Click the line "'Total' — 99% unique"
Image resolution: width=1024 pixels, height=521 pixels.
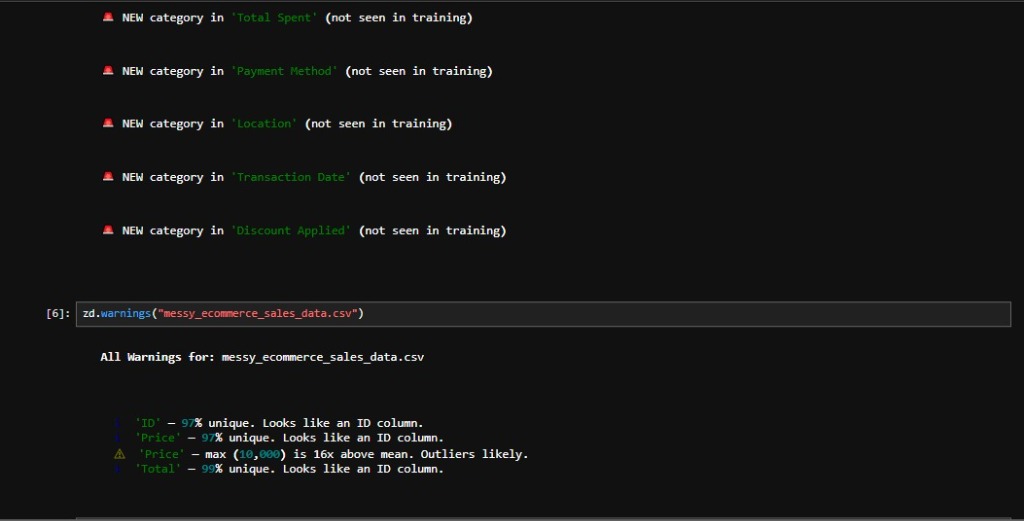click(289, 469)
